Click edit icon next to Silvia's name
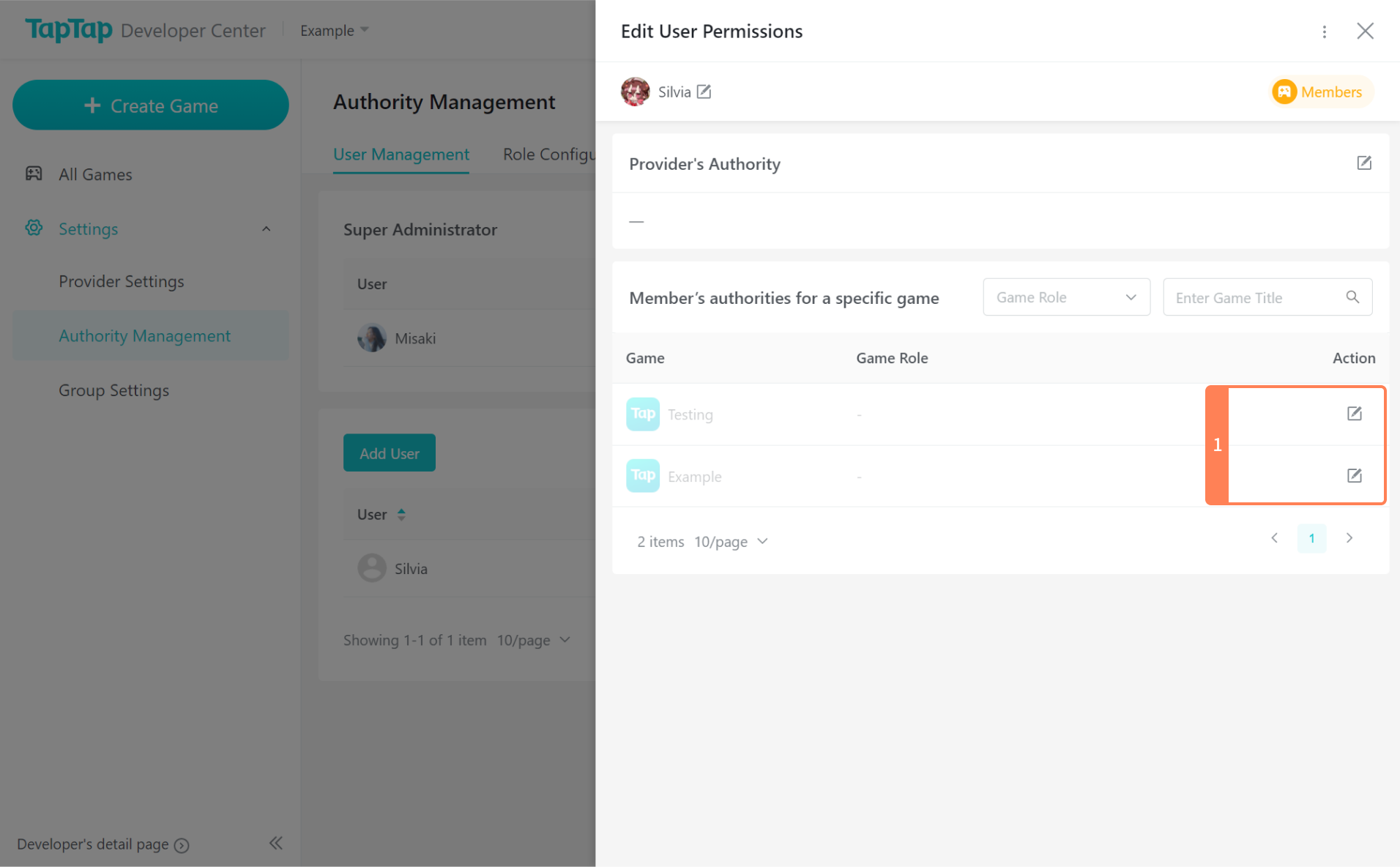 pos(704,92)
